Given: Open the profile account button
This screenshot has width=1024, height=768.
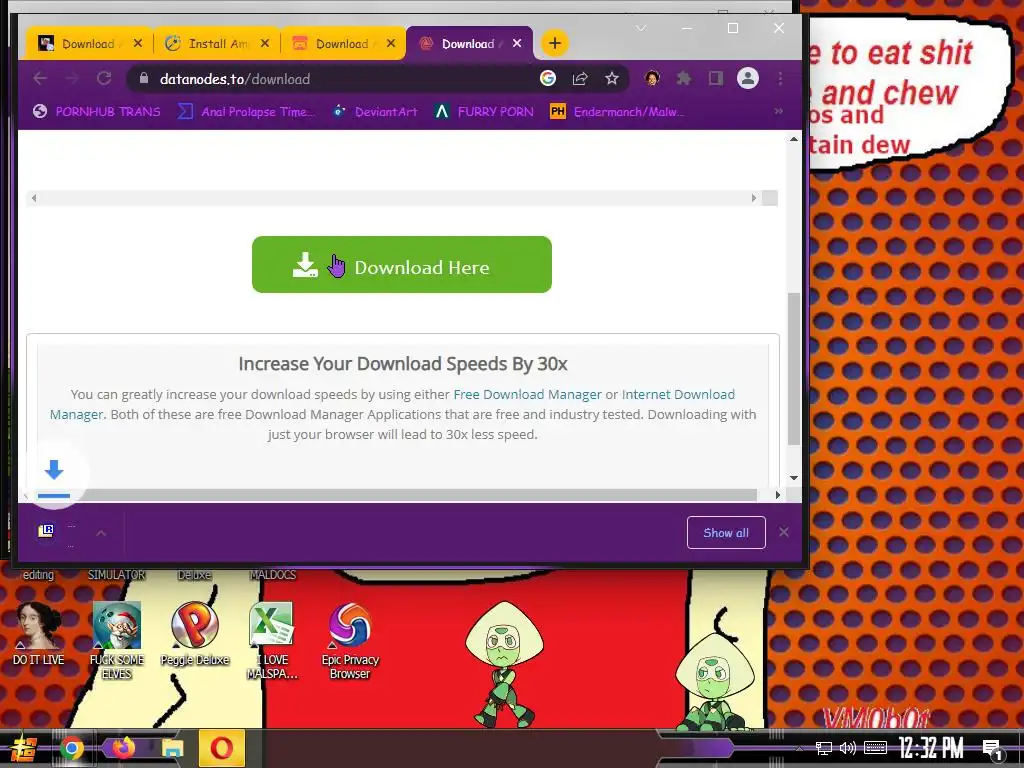Looking at the screenshot, I should click(x=748, y=78).
